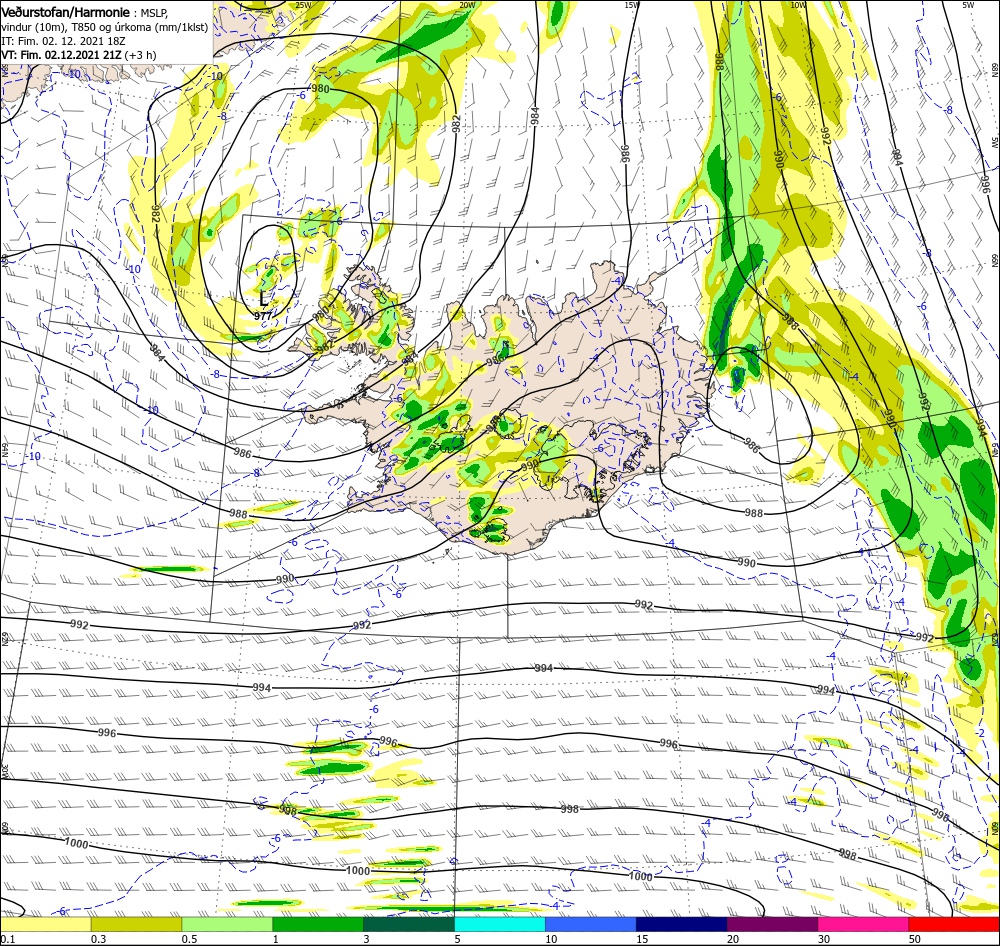Click the '977' central pressure value
Viewport: 1000px width, 946px height.
[263, 315]
